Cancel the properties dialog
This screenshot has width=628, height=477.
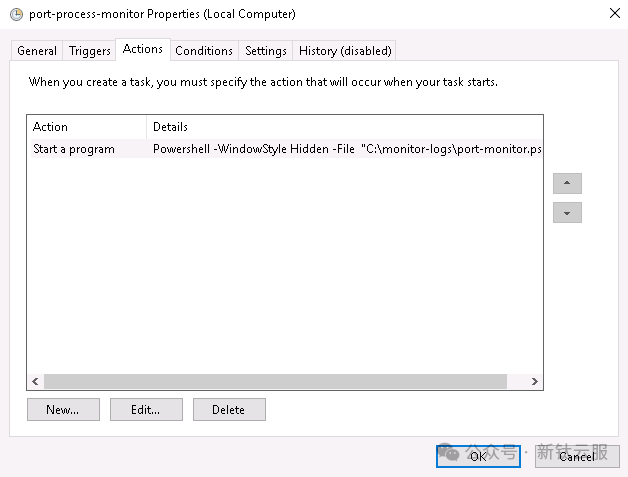(577, 456)
